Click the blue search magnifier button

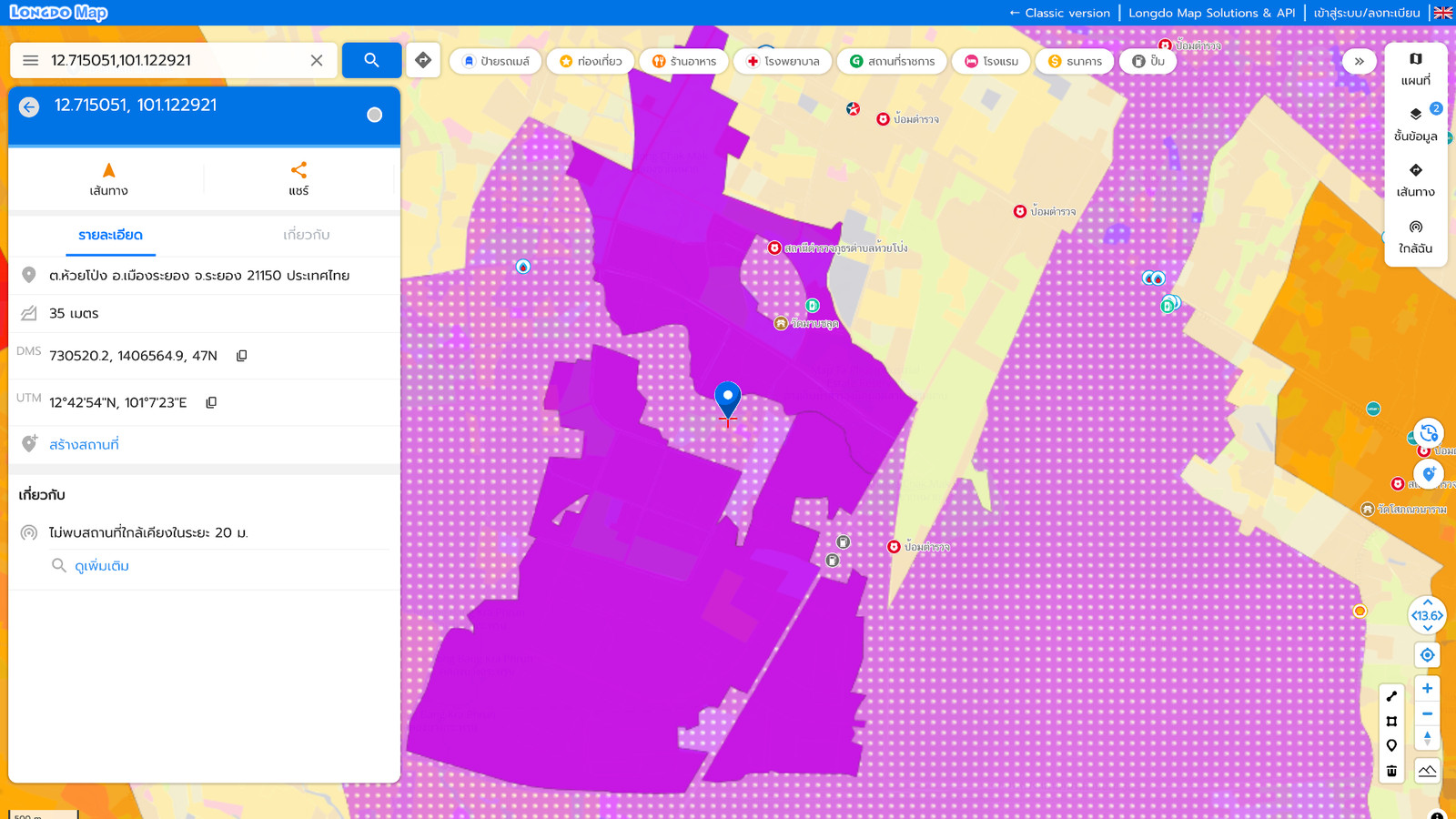coord(371,60)
